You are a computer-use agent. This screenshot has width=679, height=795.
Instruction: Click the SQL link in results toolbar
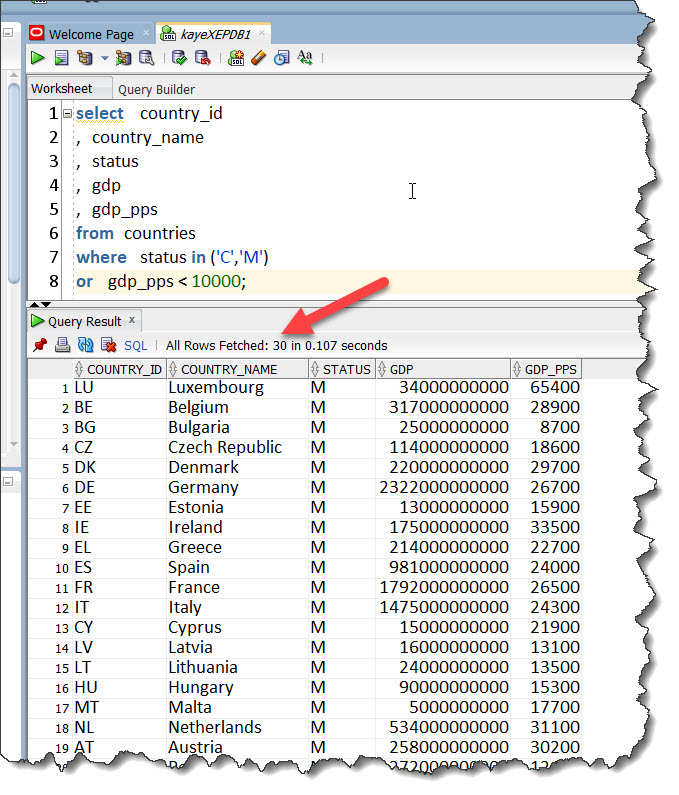[135, 346]
